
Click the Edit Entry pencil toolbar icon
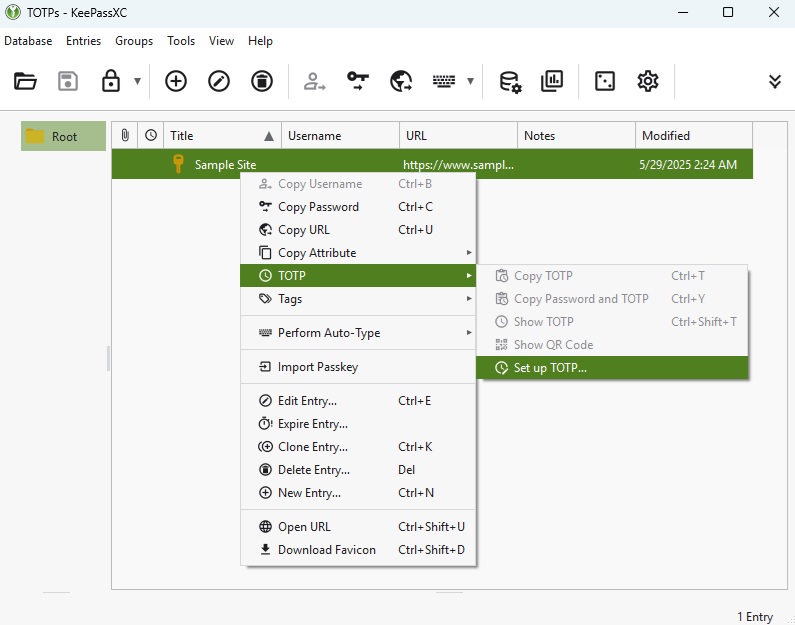(219, 82)
